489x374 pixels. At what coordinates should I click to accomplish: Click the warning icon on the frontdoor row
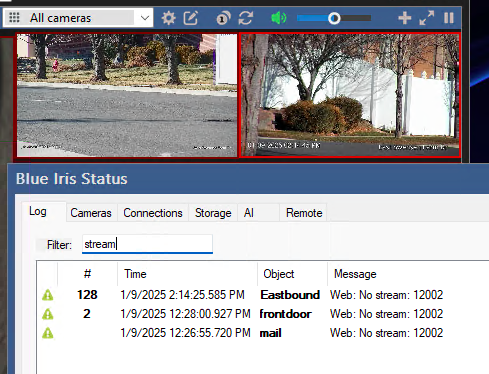(x=48, y=314)
